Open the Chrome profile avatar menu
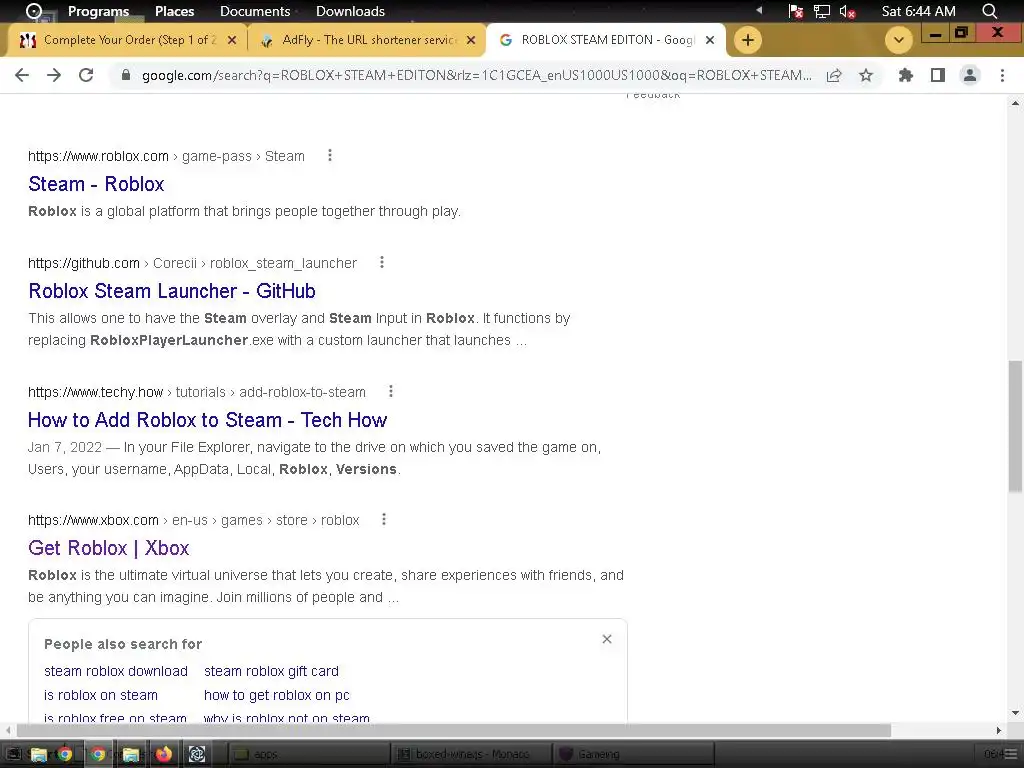Image resolution: width=1024 pixels, height=768 pixels. point(970,75)
